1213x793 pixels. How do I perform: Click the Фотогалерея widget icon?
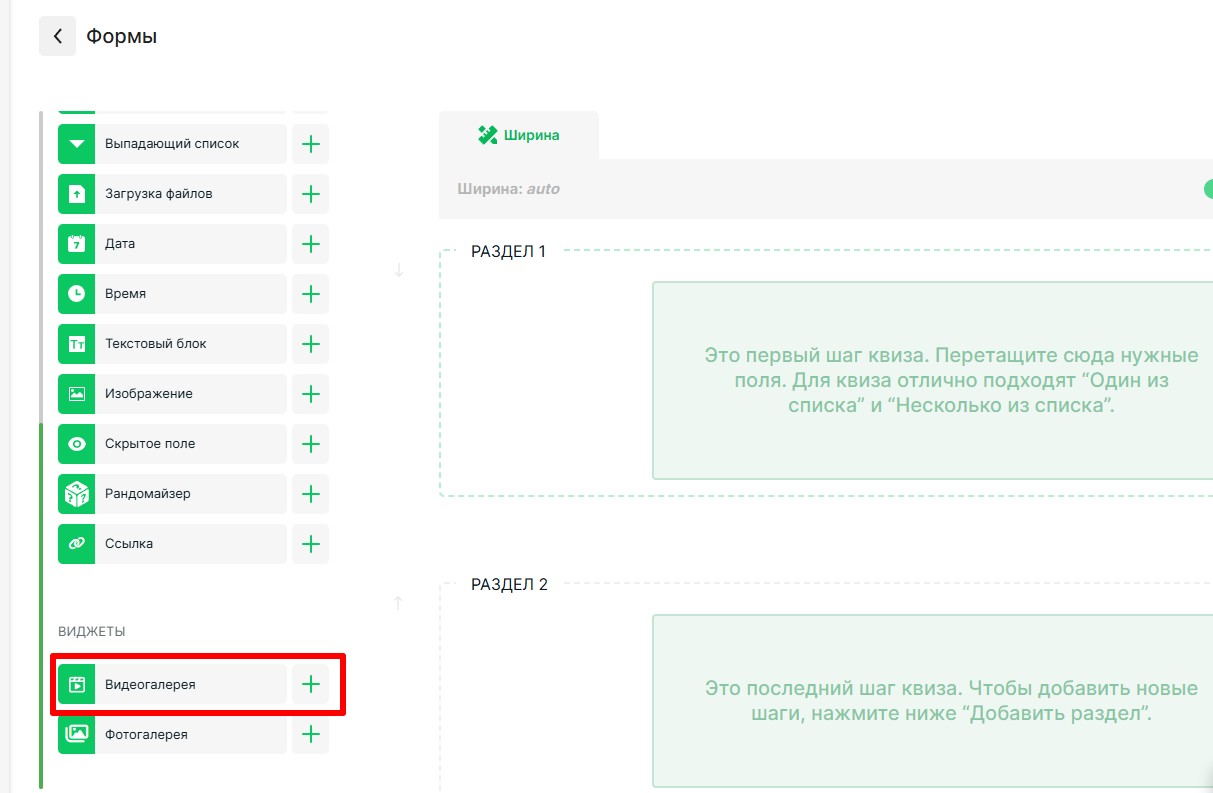click(x=76, y=734)
